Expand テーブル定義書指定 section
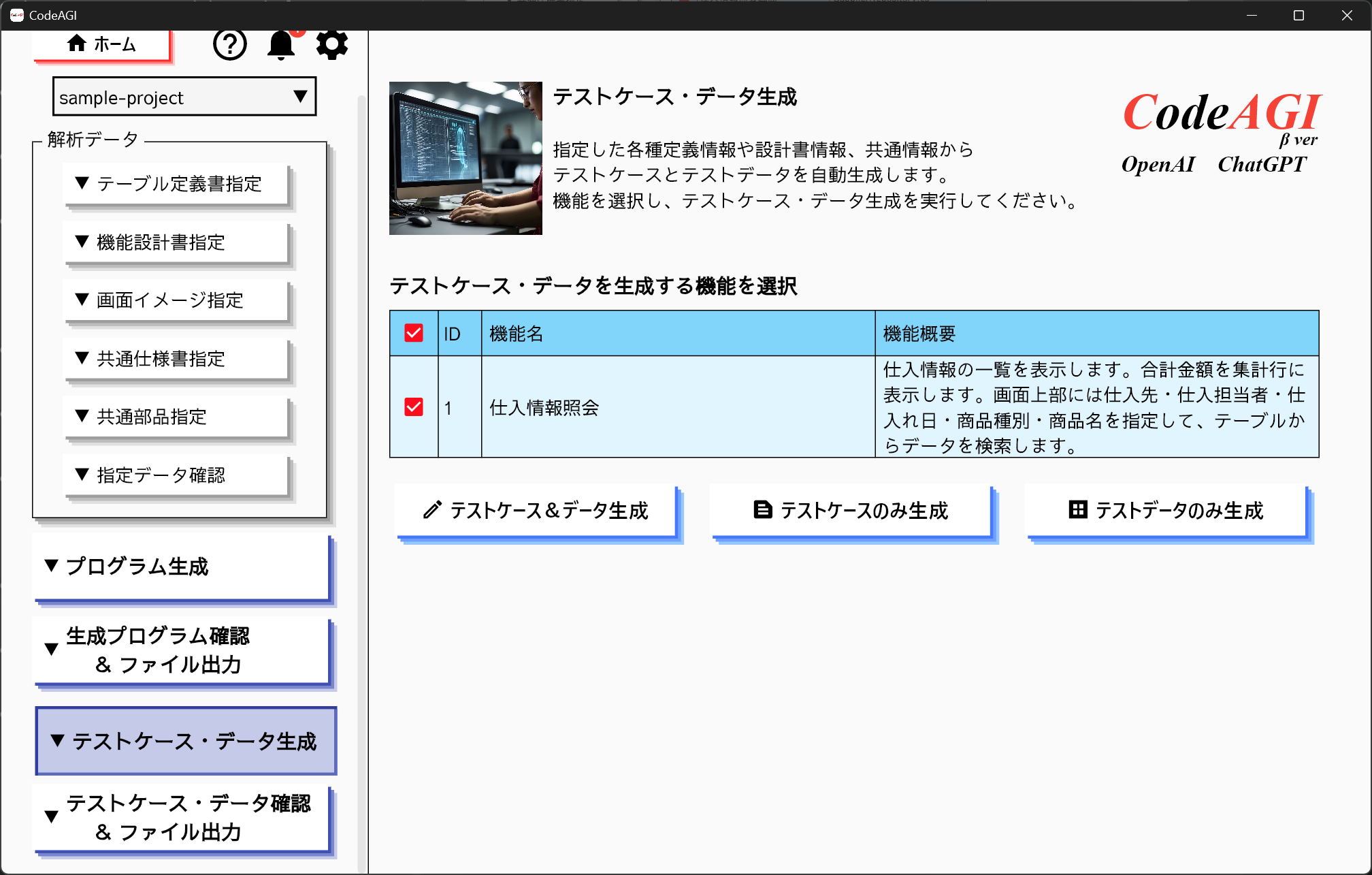This screenshot has height=875, width=1372. pos(176,184)
